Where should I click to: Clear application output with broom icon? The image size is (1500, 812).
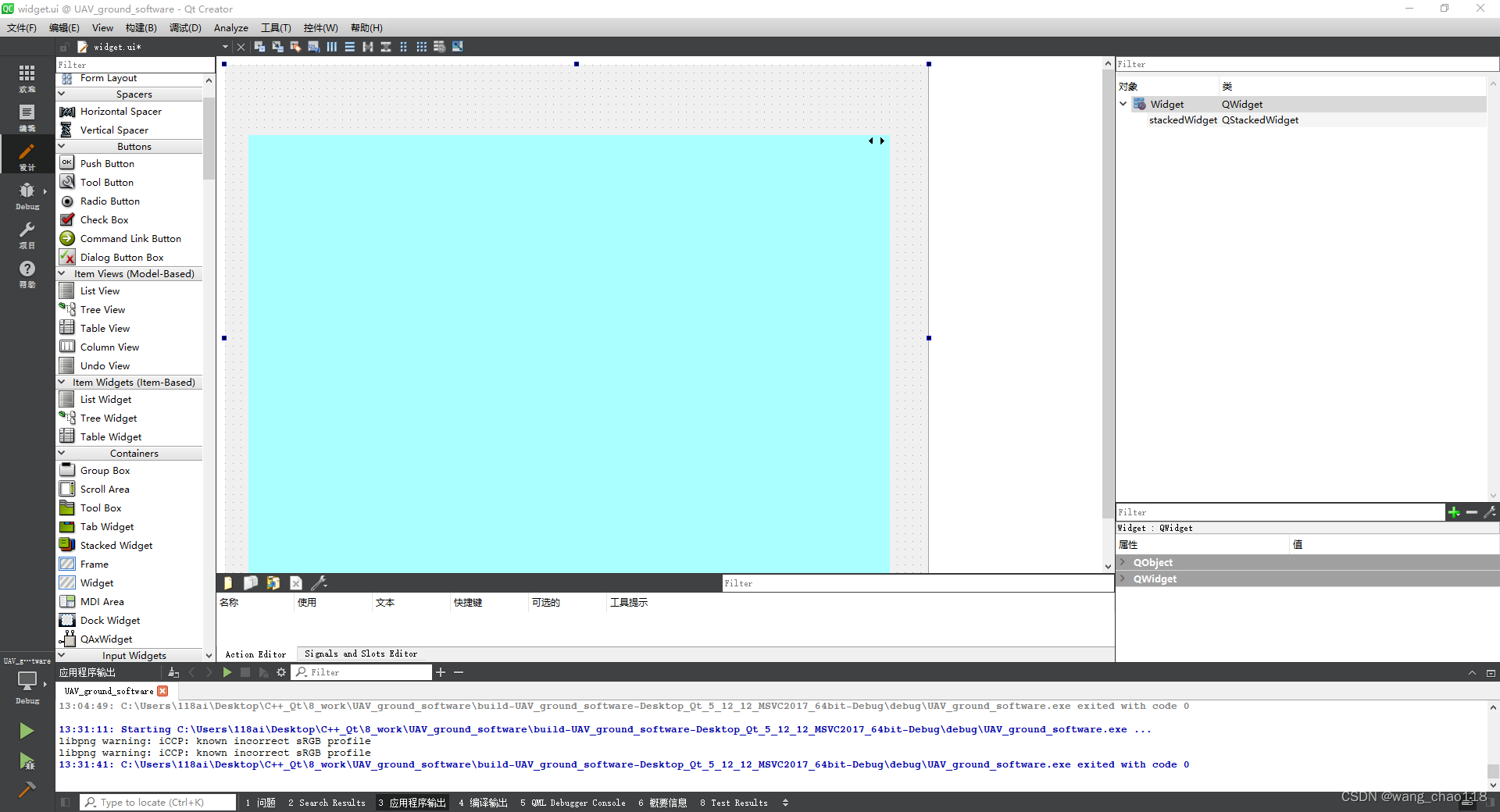tap(173, 672)
